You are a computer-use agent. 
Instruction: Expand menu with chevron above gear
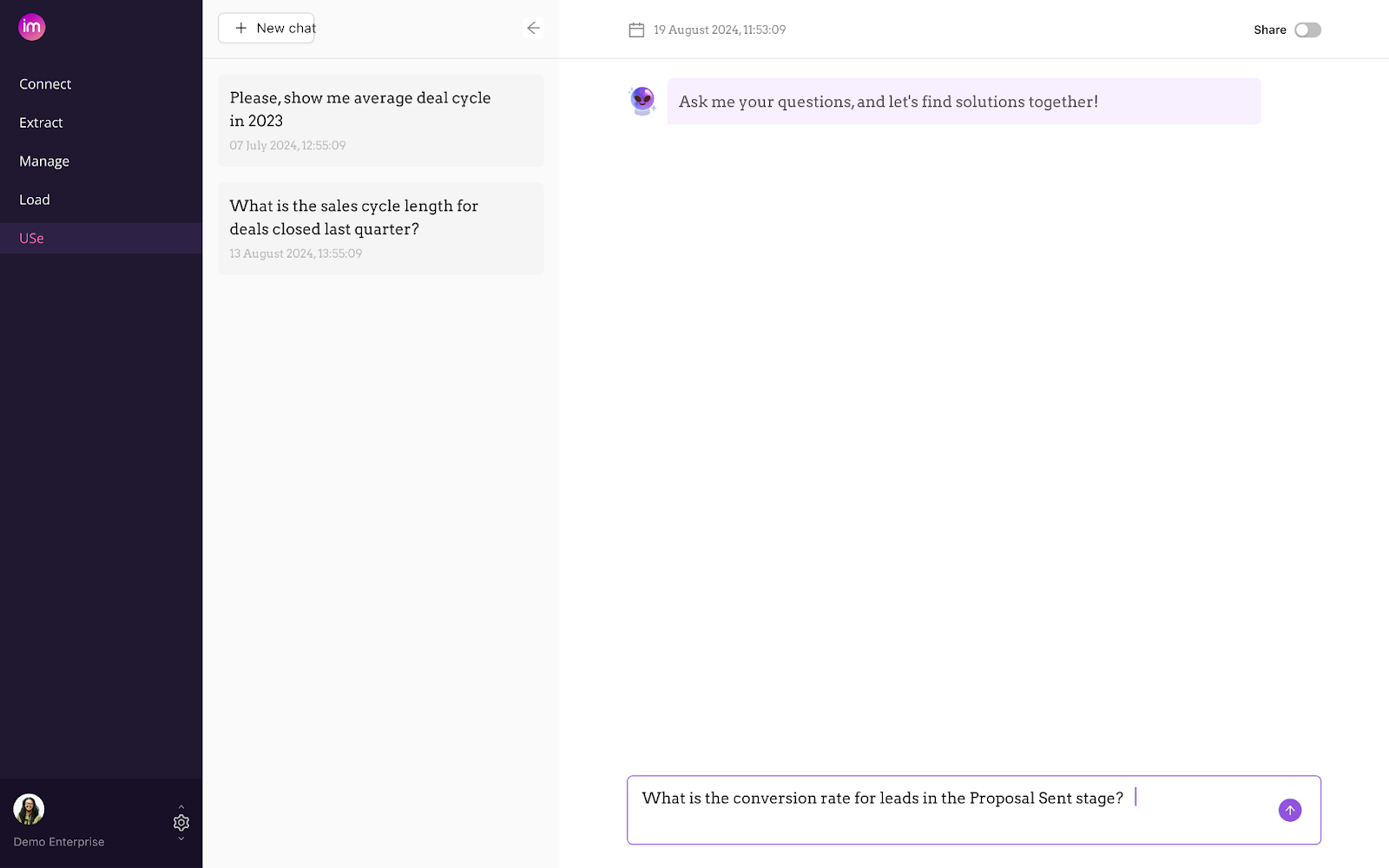coord(181,807)
